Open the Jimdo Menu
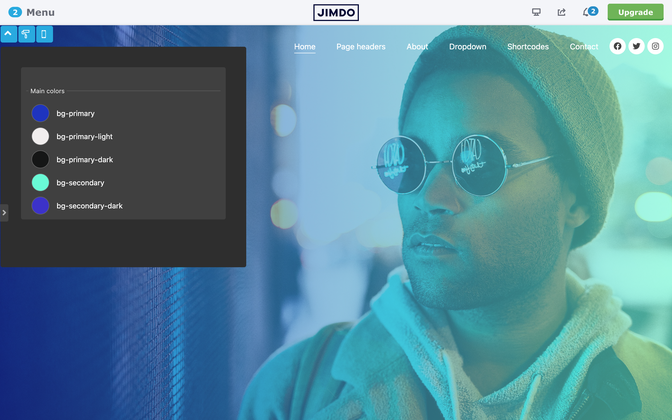672x420 pixels. point(32,12)
